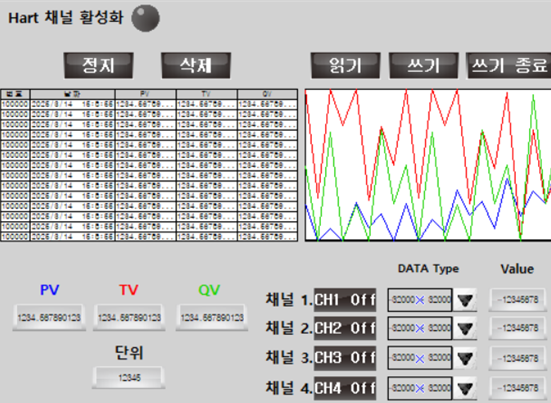
Task: Click the PV column header in table
Action: [x=145, y=94]
